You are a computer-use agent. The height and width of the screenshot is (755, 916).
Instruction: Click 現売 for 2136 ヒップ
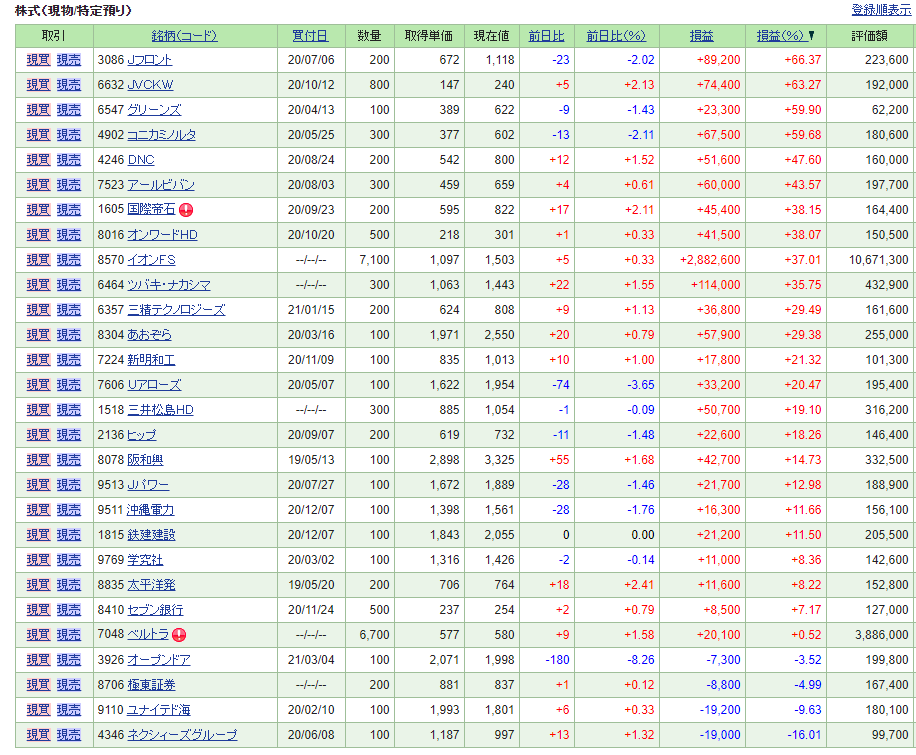point(68,435)
